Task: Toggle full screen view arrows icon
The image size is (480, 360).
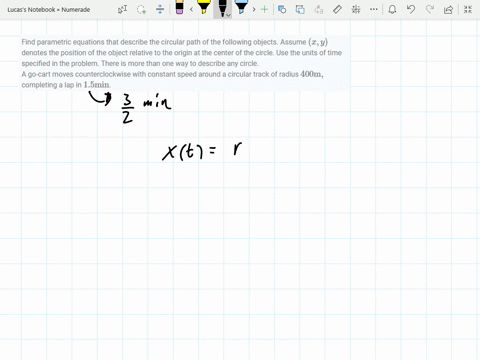Action: [x=468, y=9]
